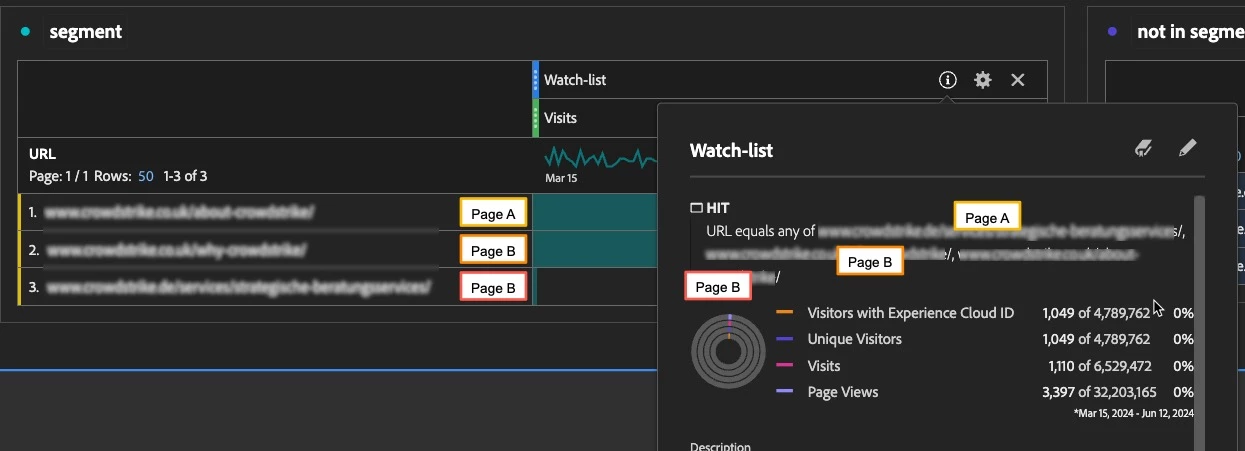1245x451 pixels.
Task: Click the Visits metric header
Action: pyautogui.click(x=560, y=118)
